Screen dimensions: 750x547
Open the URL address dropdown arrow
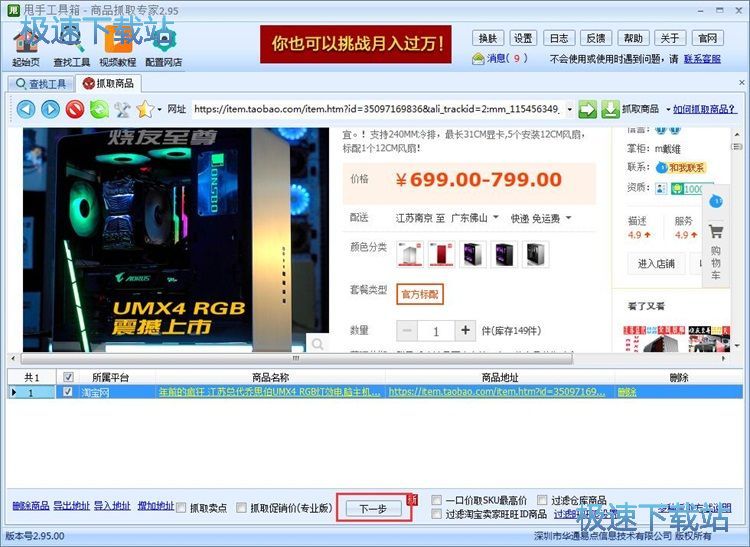tap(569, 109)
